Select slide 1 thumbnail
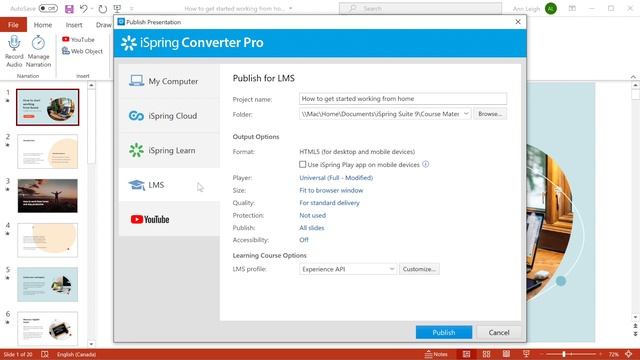 [x=48, y=107]
